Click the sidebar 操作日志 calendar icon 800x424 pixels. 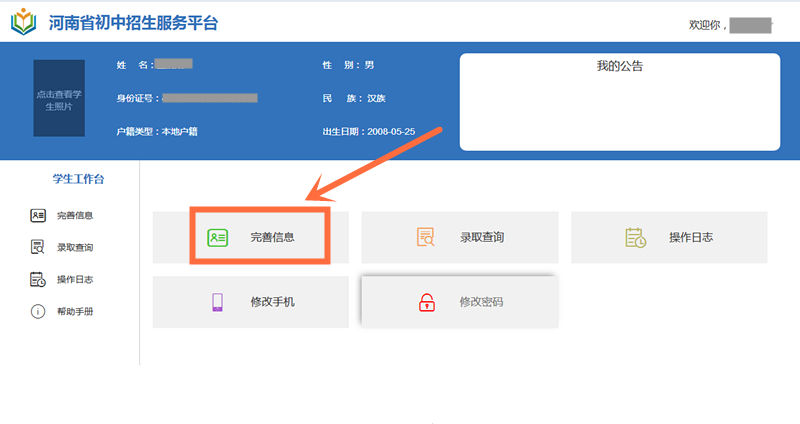pyautogui.click(x=38, y=279)
